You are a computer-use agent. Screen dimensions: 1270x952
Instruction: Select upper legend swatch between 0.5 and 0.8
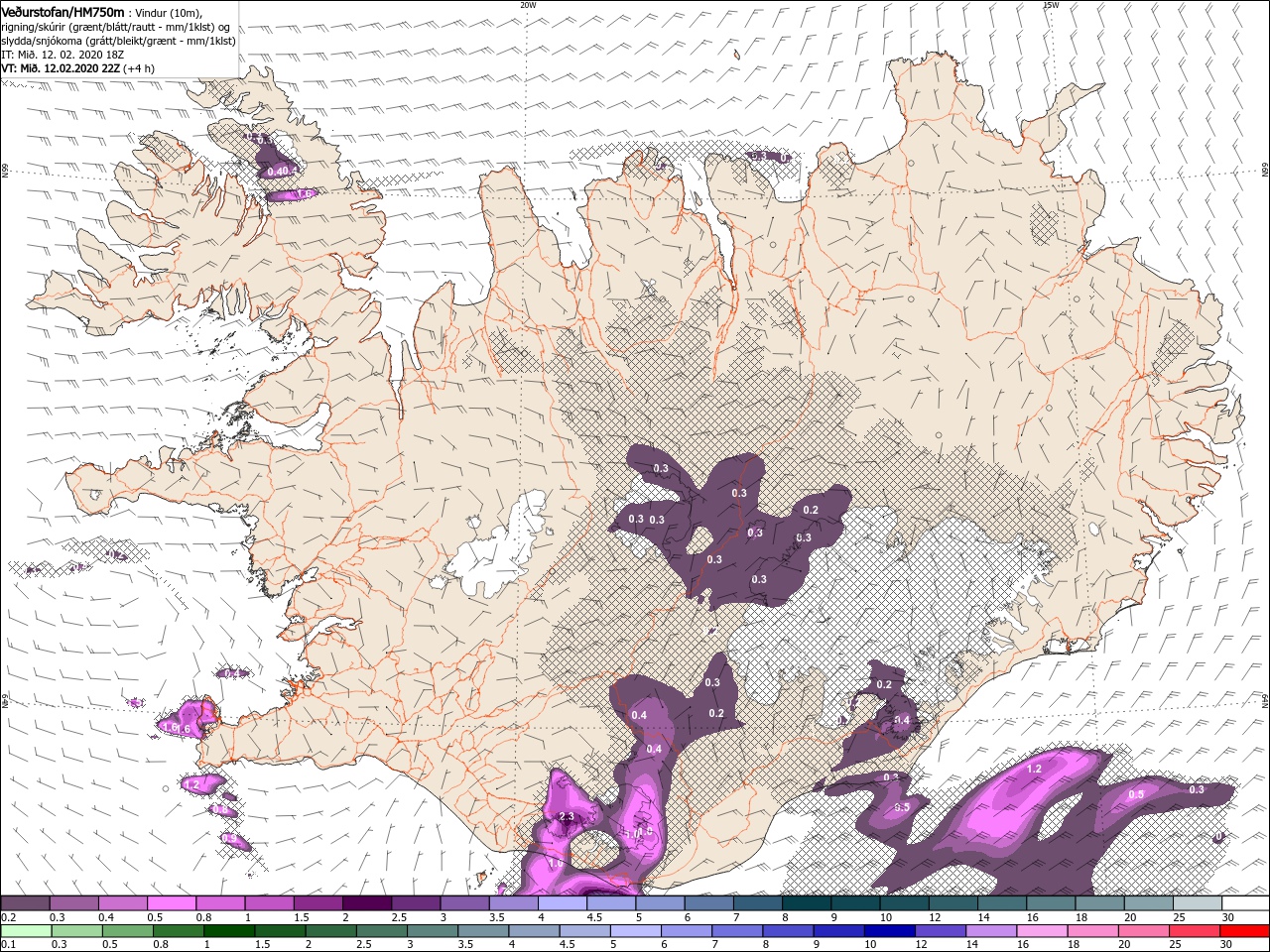172,903
